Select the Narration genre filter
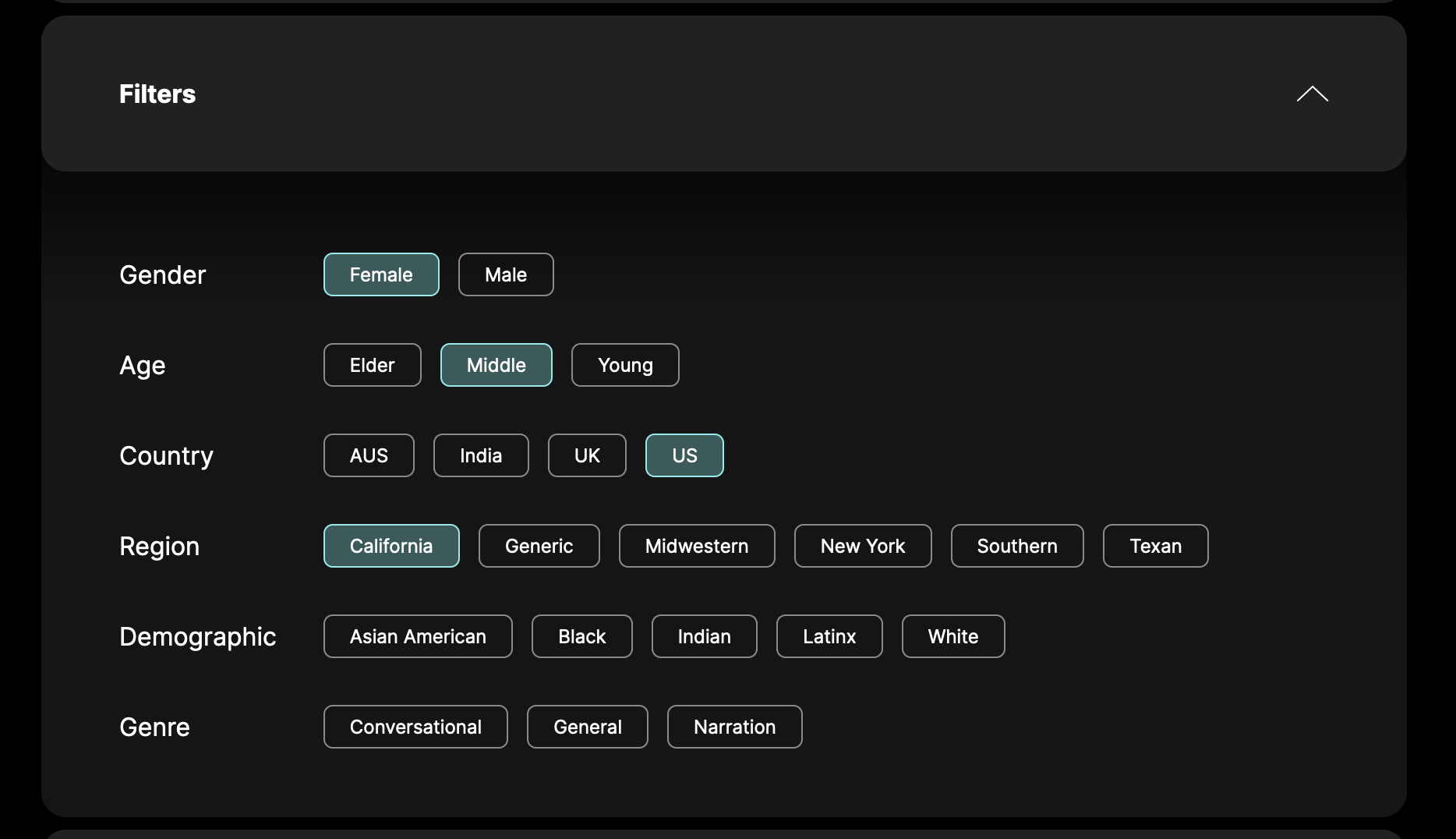Image resolution: width=1456 pixels, height=839 pixels. click(x=734, y=727)
